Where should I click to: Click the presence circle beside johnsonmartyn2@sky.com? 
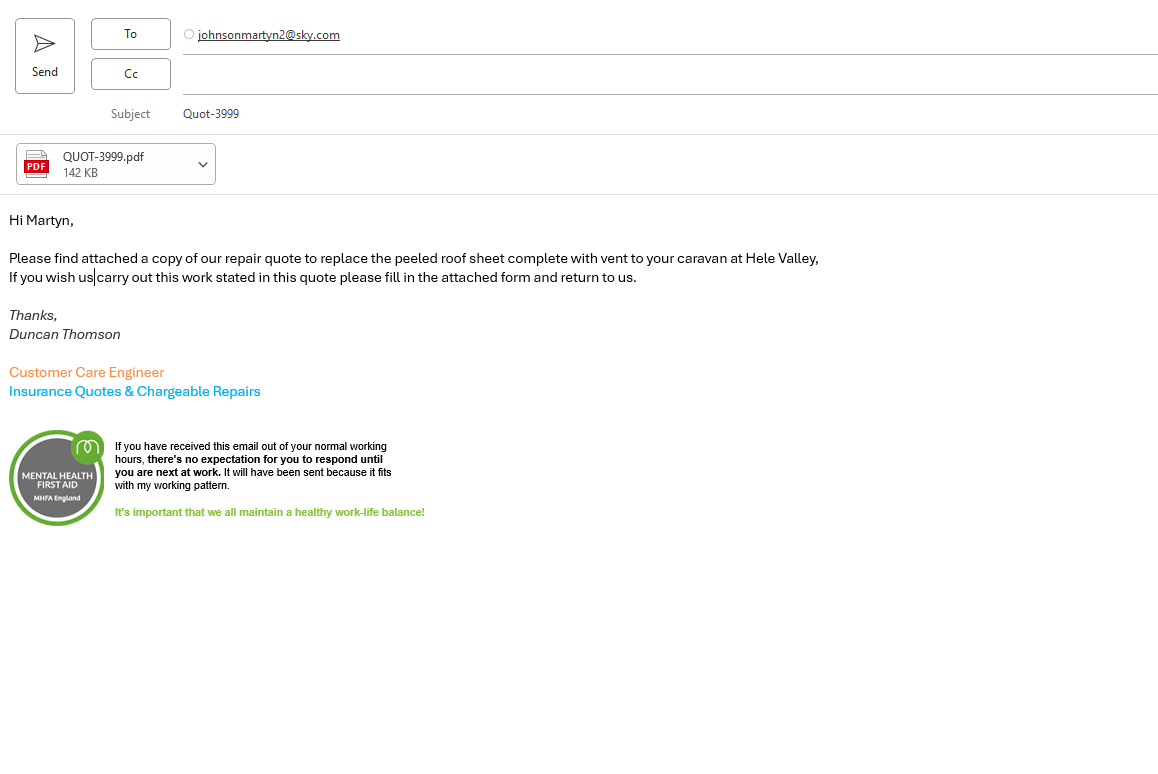[189, 34]
